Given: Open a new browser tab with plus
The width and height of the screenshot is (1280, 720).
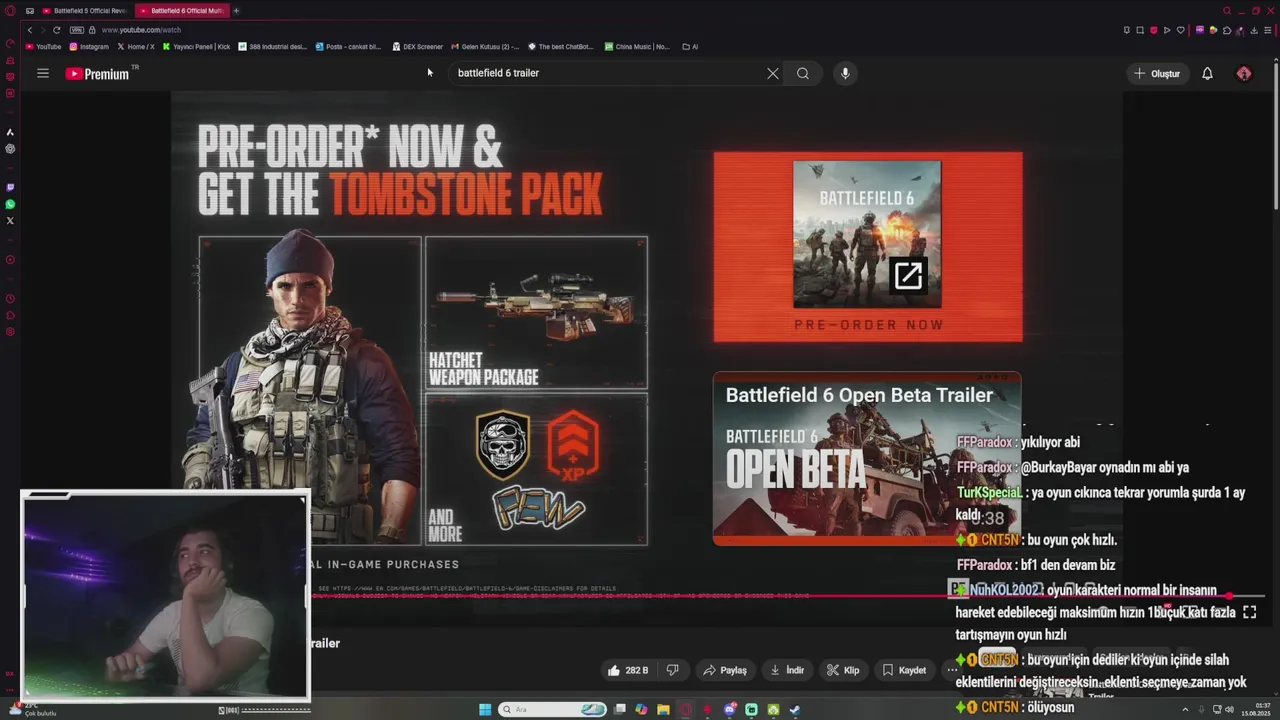Looking at the screenshot, I should (x=236, y=11).
